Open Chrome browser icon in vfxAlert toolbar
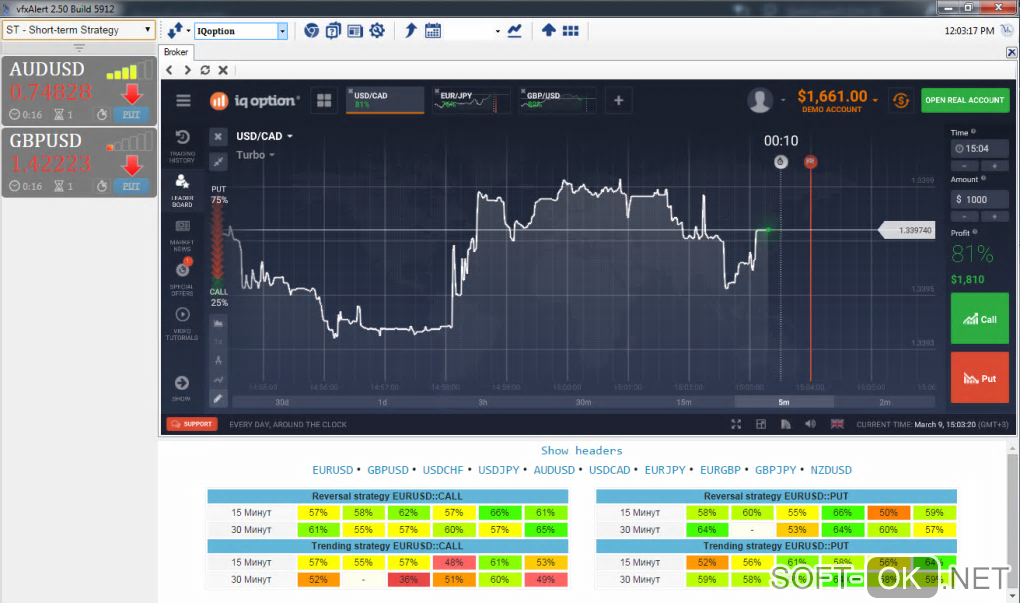Image resolution: width=1020 pixels, height=603 pixels. tap(312, 31)
